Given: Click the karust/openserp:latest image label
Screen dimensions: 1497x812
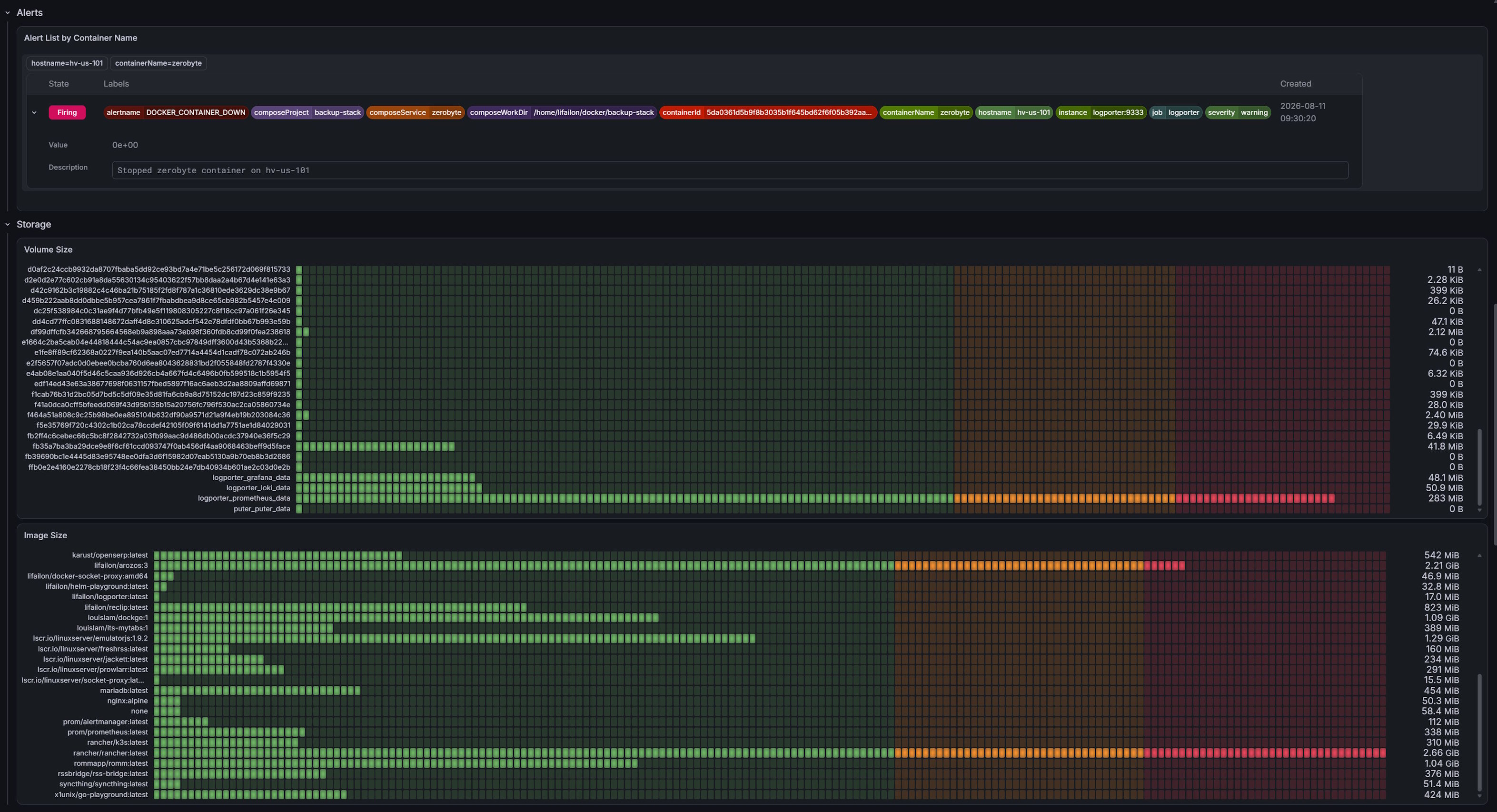Looking at the screenshot, I should (x=110, y=555).
